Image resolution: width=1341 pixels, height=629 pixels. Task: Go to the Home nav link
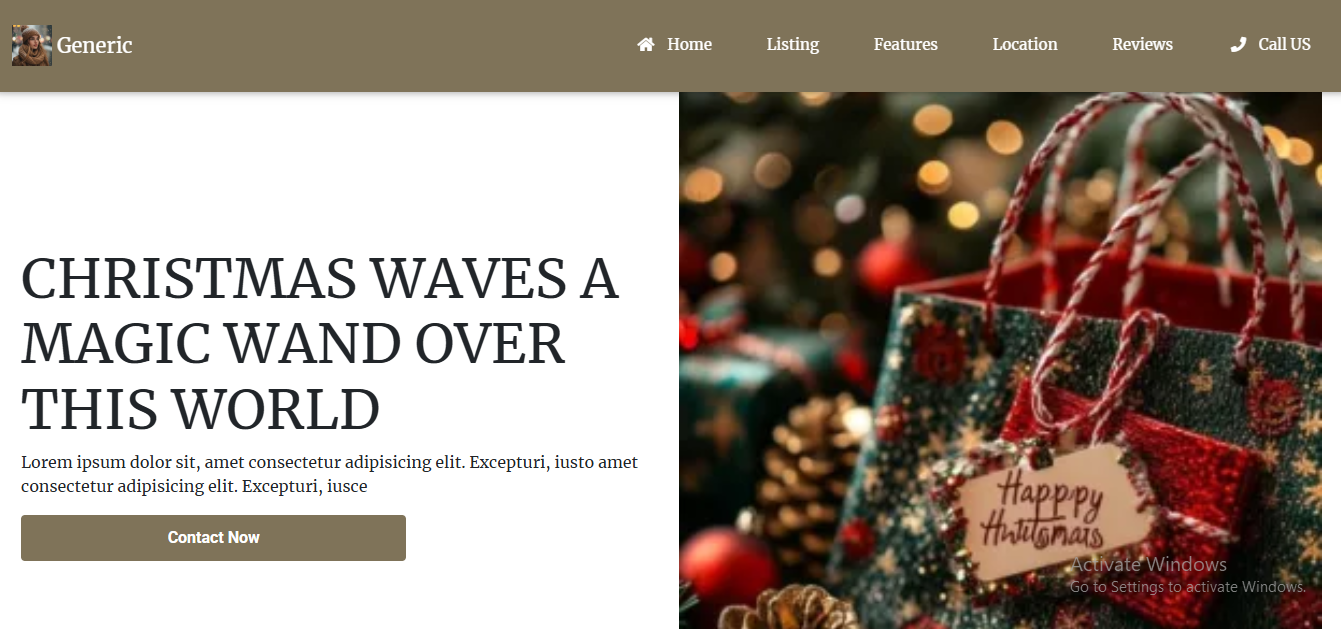(x=689, y=44)
